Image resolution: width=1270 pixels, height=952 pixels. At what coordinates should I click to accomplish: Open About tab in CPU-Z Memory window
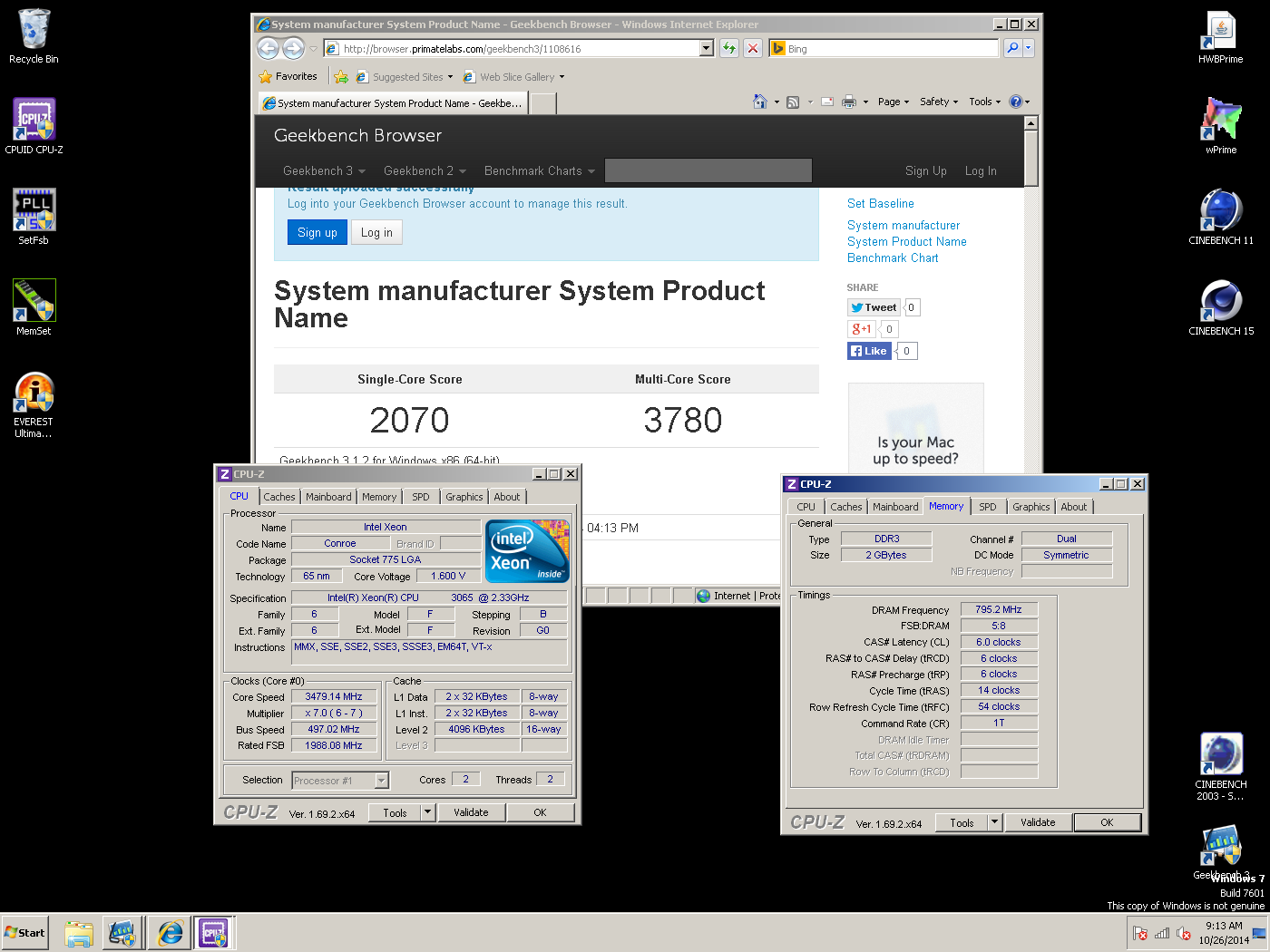[x=1074, y=507]
